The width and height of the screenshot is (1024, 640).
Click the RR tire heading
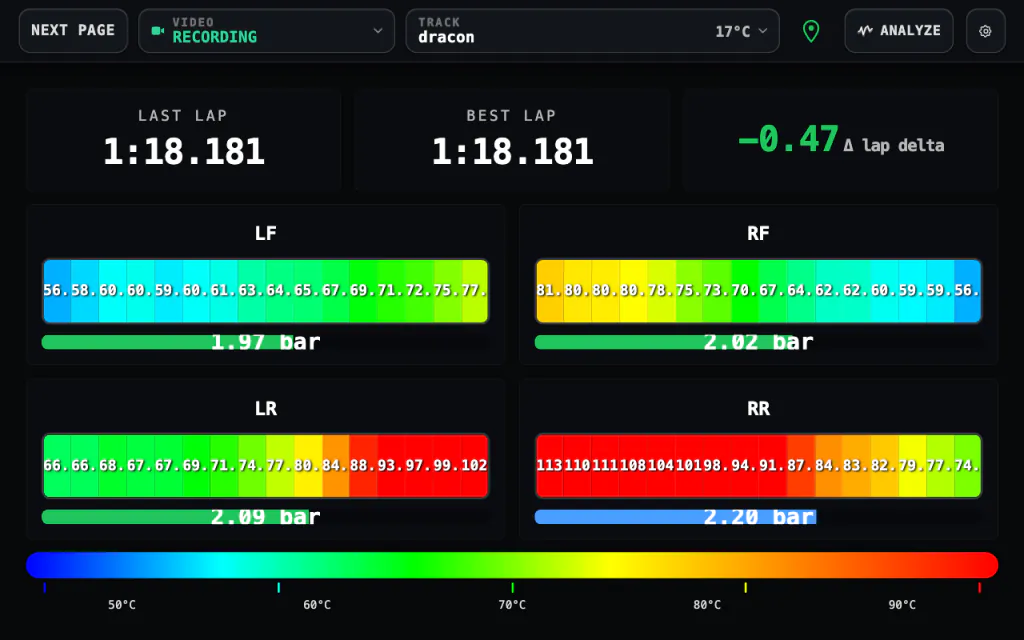pyautogui.click(x=758, y=408)
